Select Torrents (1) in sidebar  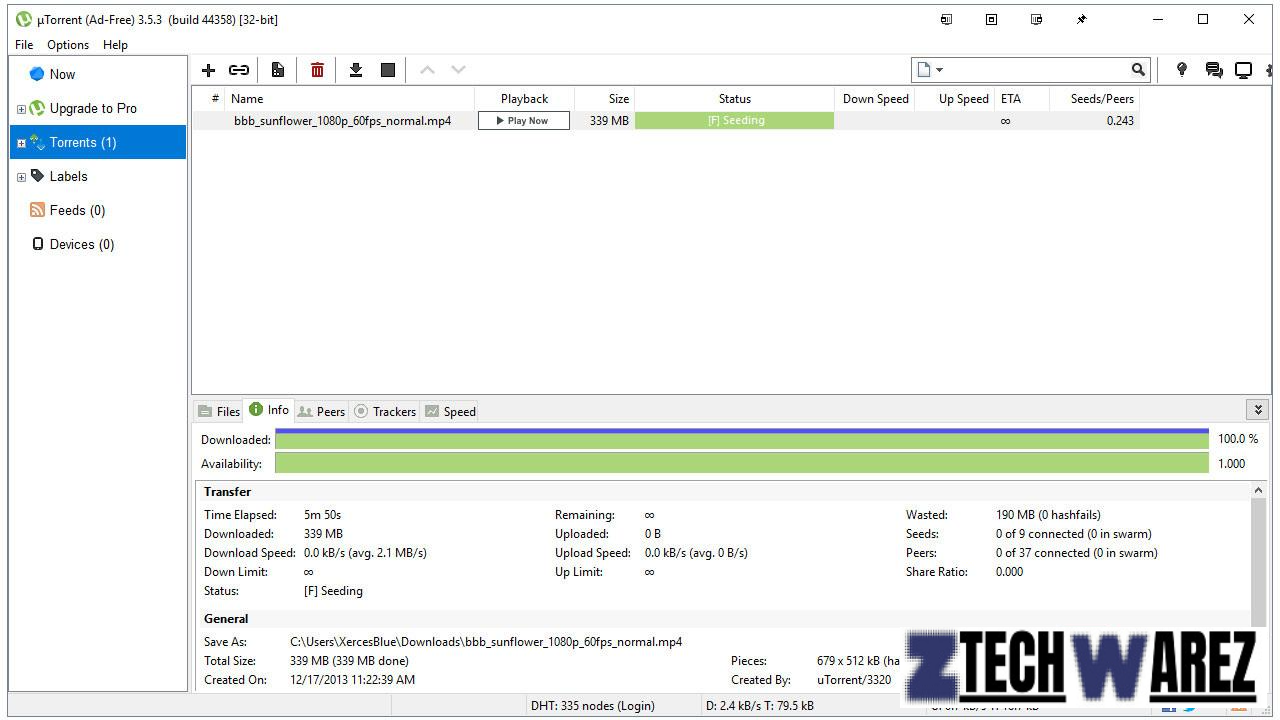[98, 142]
